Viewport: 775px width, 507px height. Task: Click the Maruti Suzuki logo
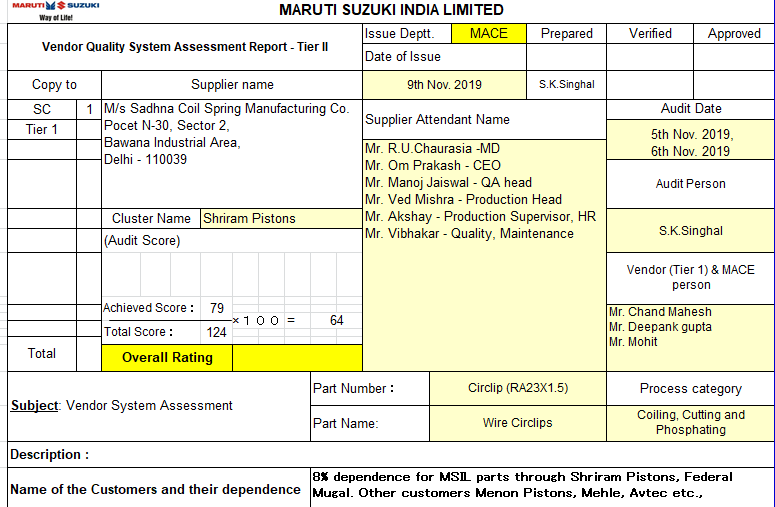(56, 10)
